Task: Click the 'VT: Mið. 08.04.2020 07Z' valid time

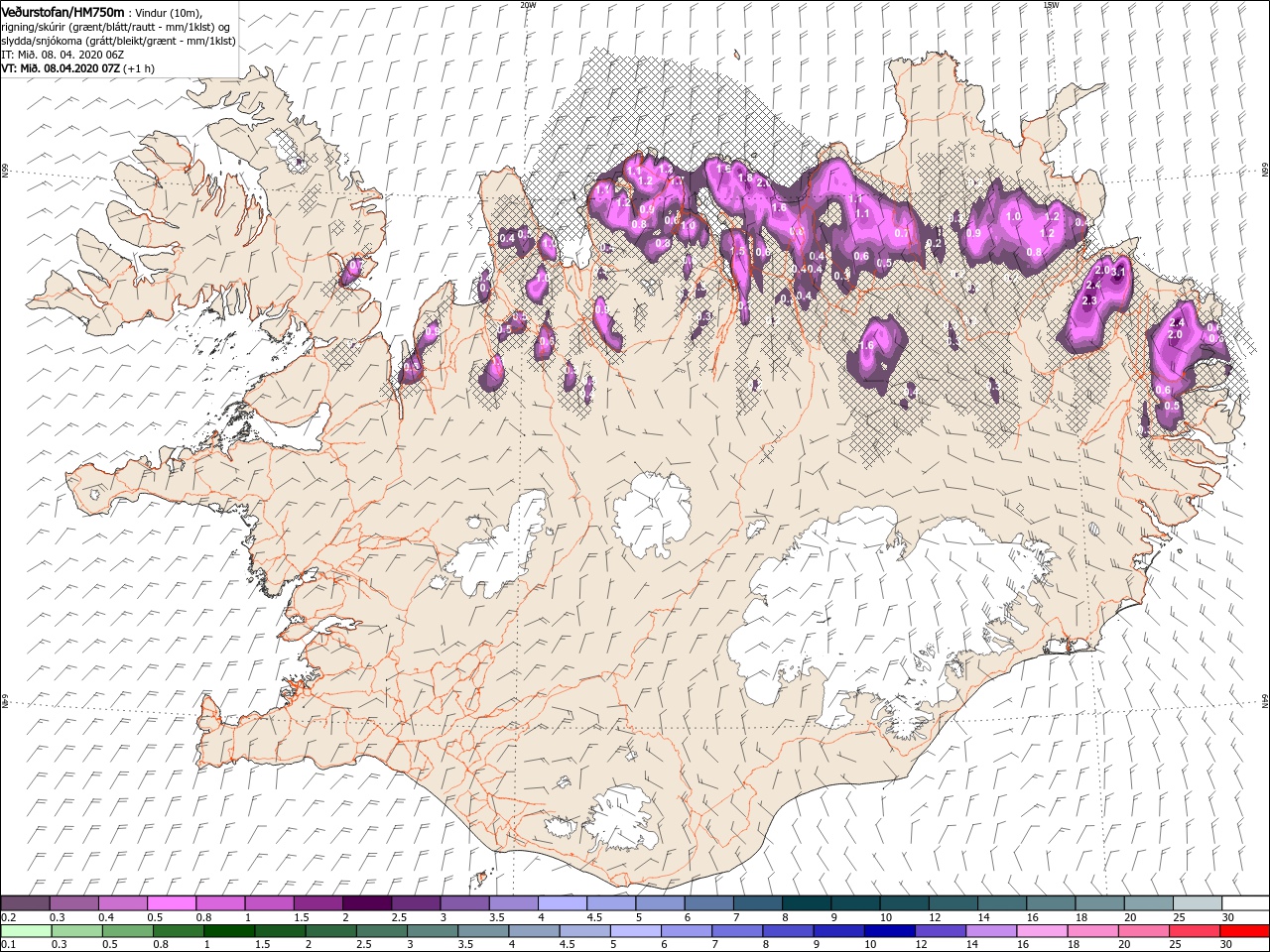Action: click(61, 67)
